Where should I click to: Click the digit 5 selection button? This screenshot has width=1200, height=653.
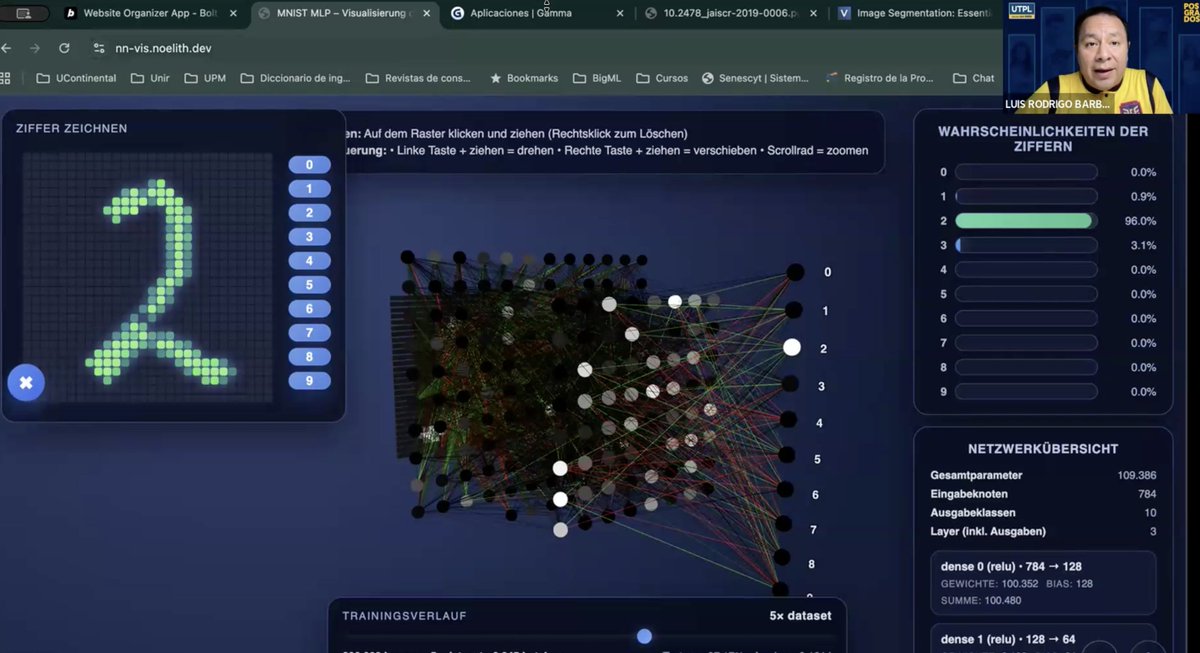click(309, 284)
